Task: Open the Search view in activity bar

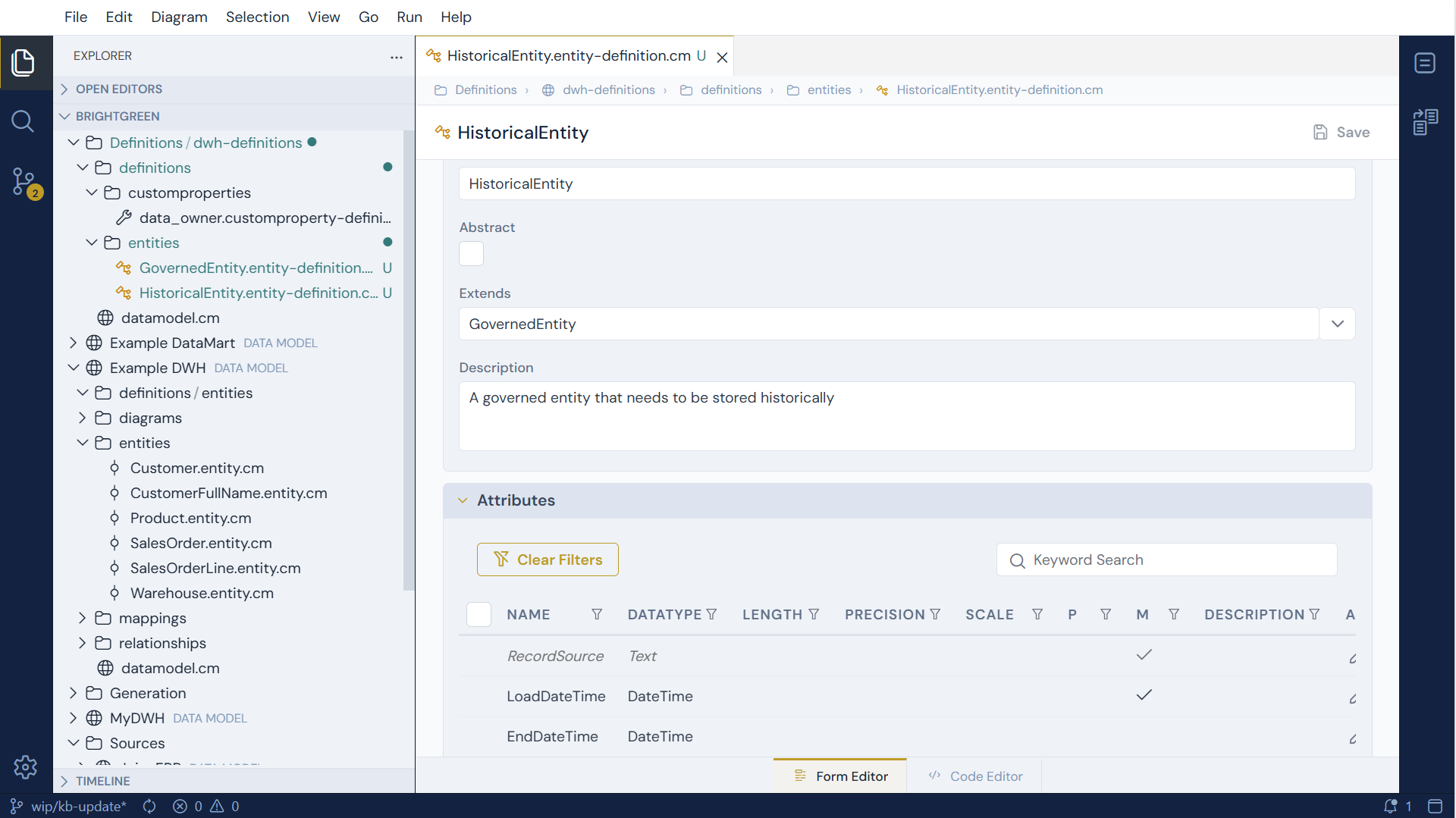Action: [23, 121]
